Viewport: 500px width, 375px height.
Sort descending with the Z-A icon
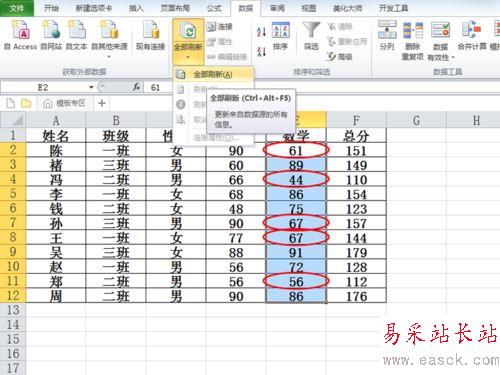(x=261, y=52)
